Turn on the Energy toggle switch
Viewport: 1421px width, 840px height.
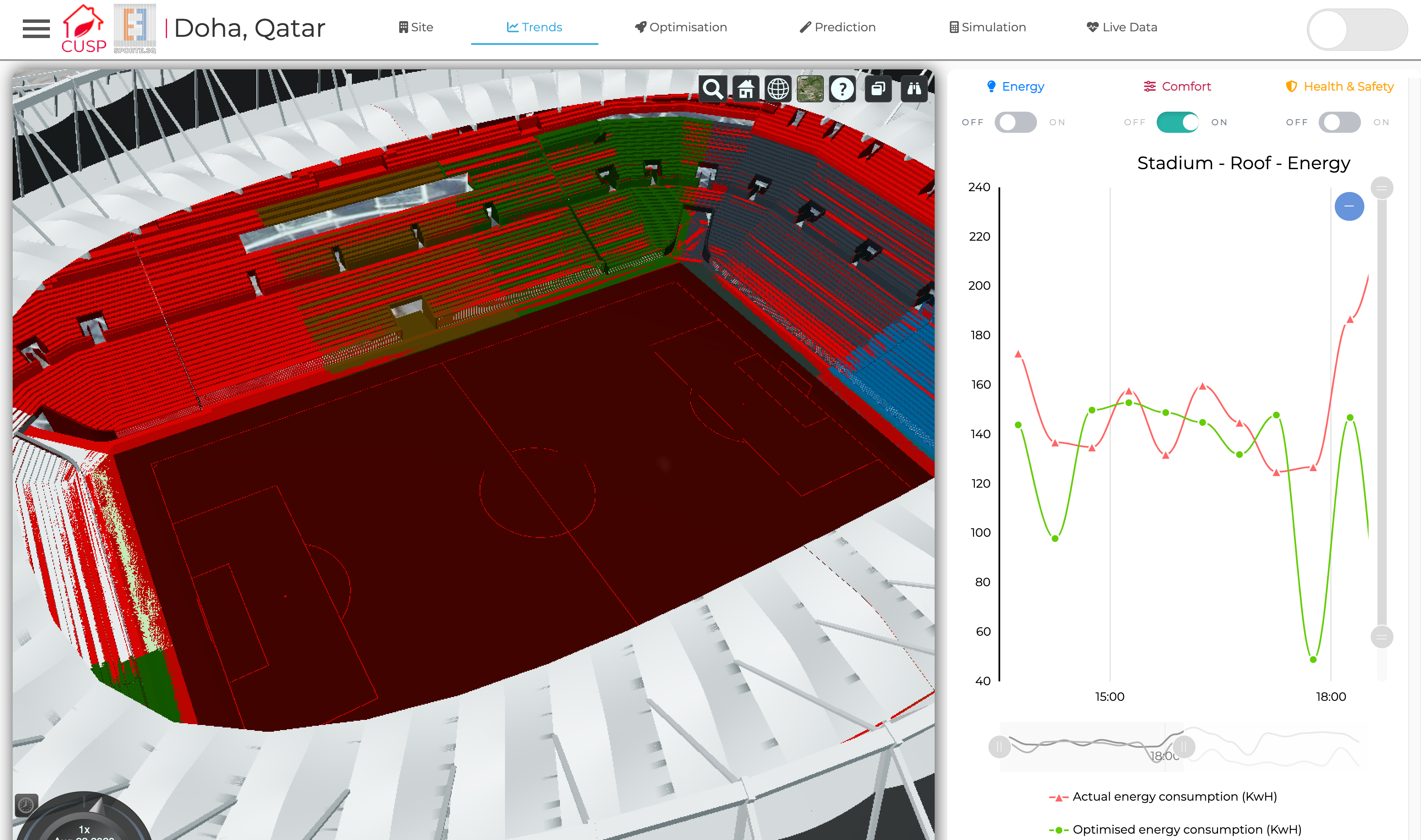click(x=1016, y=122)
